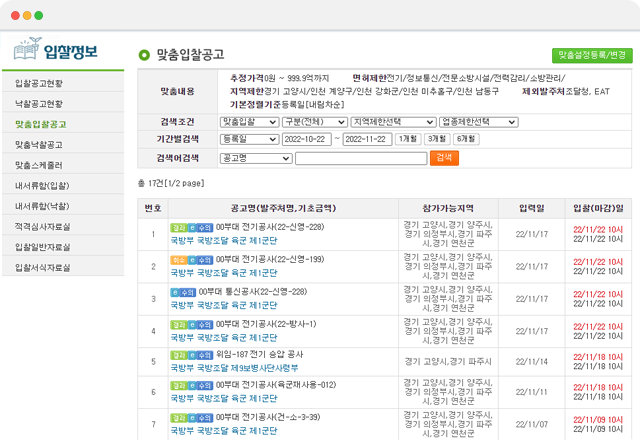This screenshot has width=640, height=440.
Task: Click 수의 badge on 전기공사(22-방사-1) row
Action: tap(205, 324)
